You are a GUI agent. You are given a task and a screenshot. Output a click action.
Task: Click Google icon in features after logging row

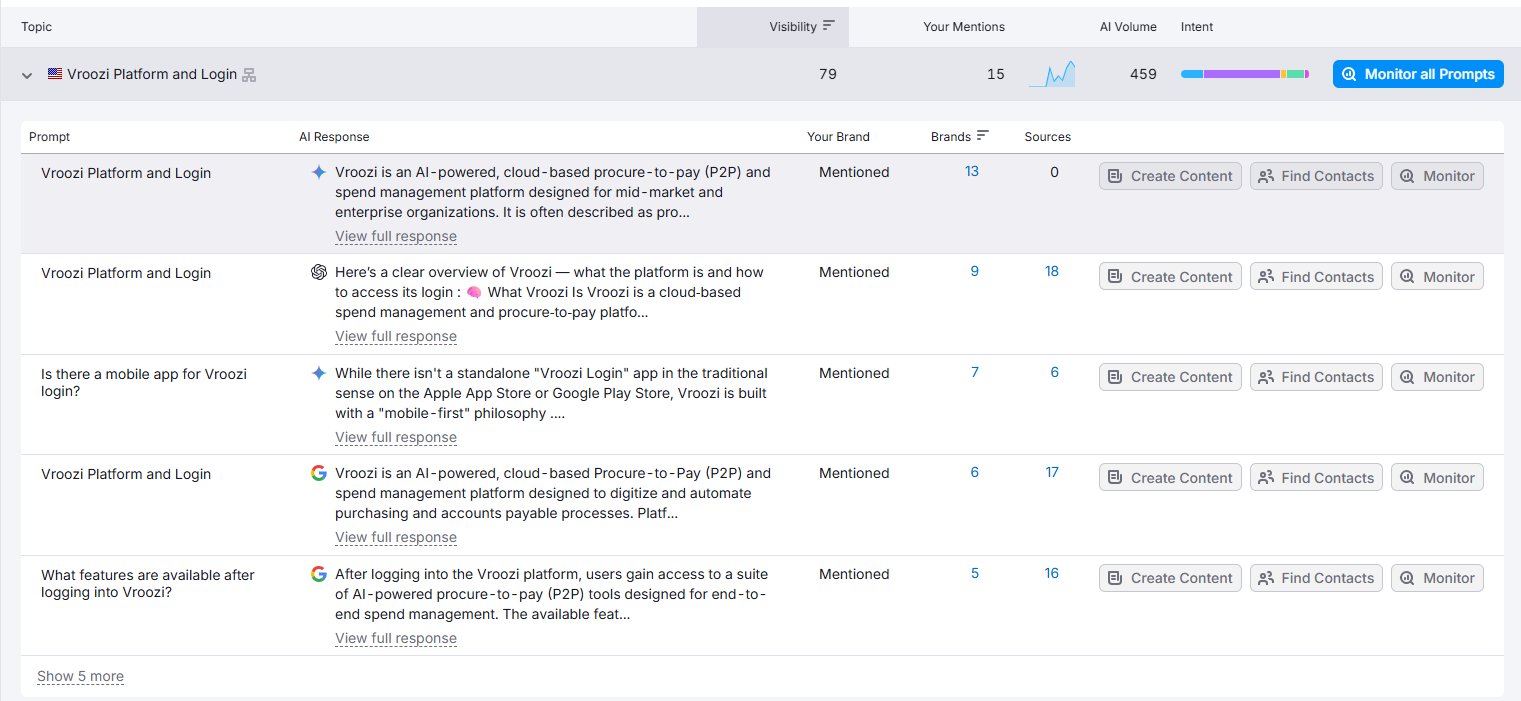[319, 574]
